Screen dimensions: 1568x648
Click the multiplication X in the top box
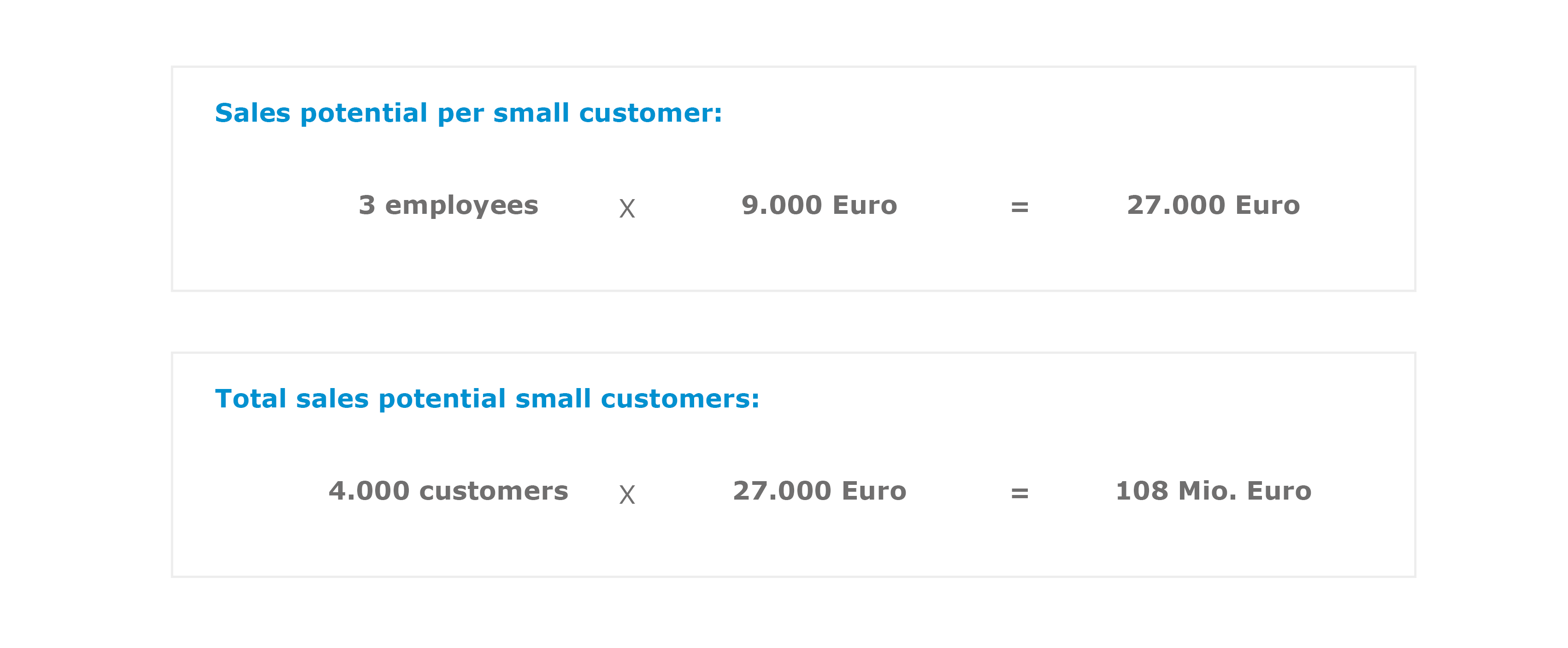(x=627, y=209)
